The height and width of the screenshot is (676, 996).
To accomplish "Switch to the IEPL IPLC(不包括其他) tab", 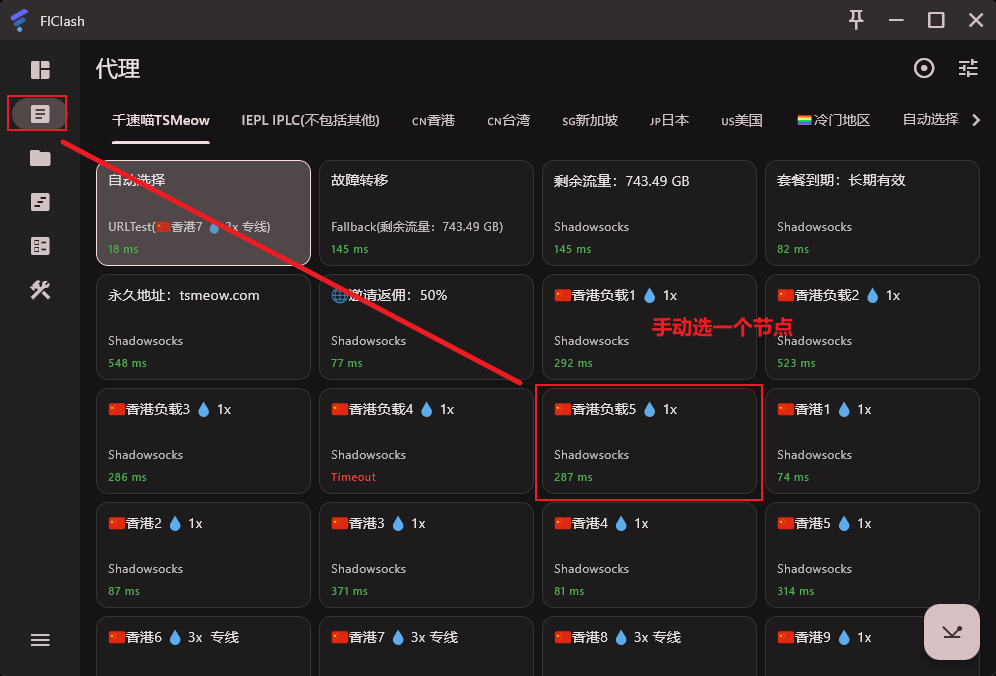I will pyautogui.click(x=311, y=120).
